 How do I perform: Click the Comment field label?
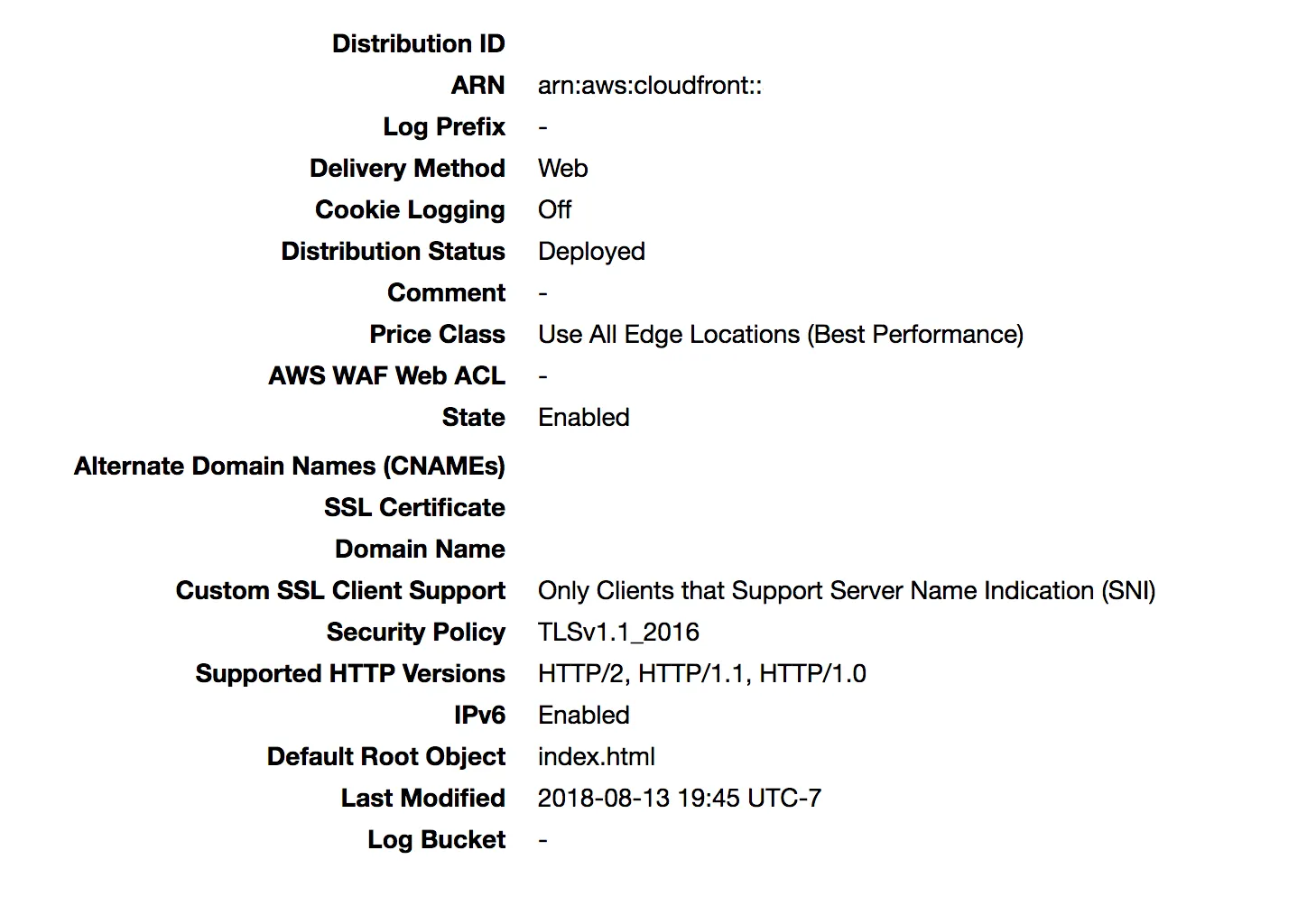tap(446, 292)
